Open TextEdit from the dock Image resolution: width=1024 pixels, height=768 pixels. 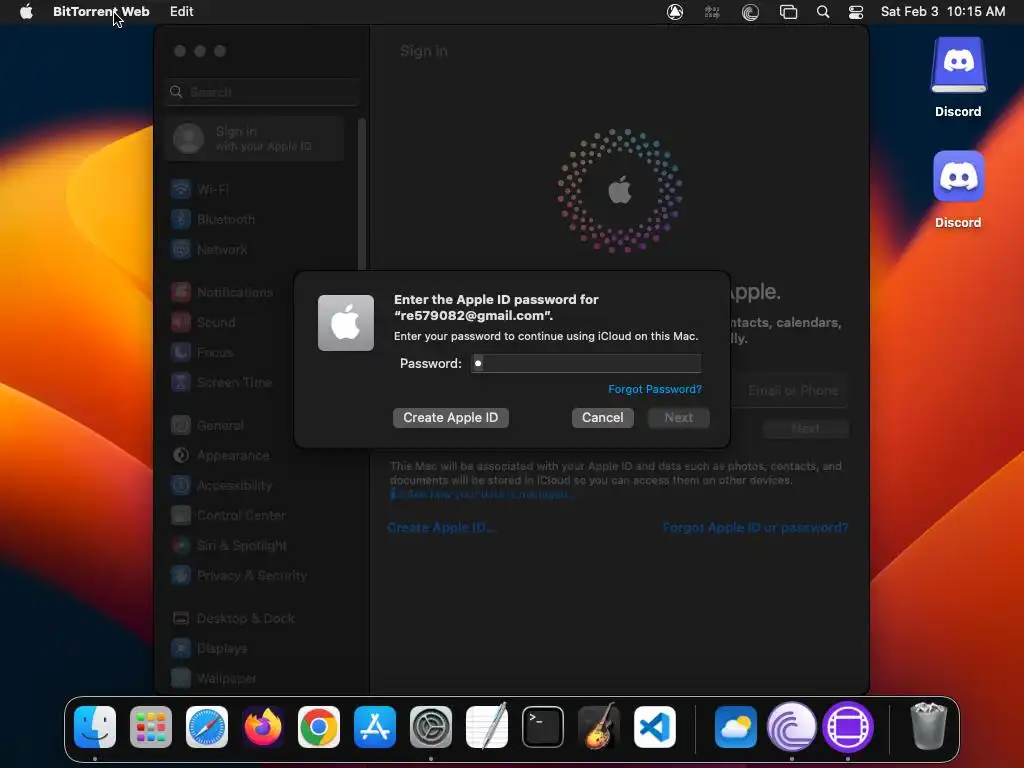pyautogui.click(x=487, y=727)
